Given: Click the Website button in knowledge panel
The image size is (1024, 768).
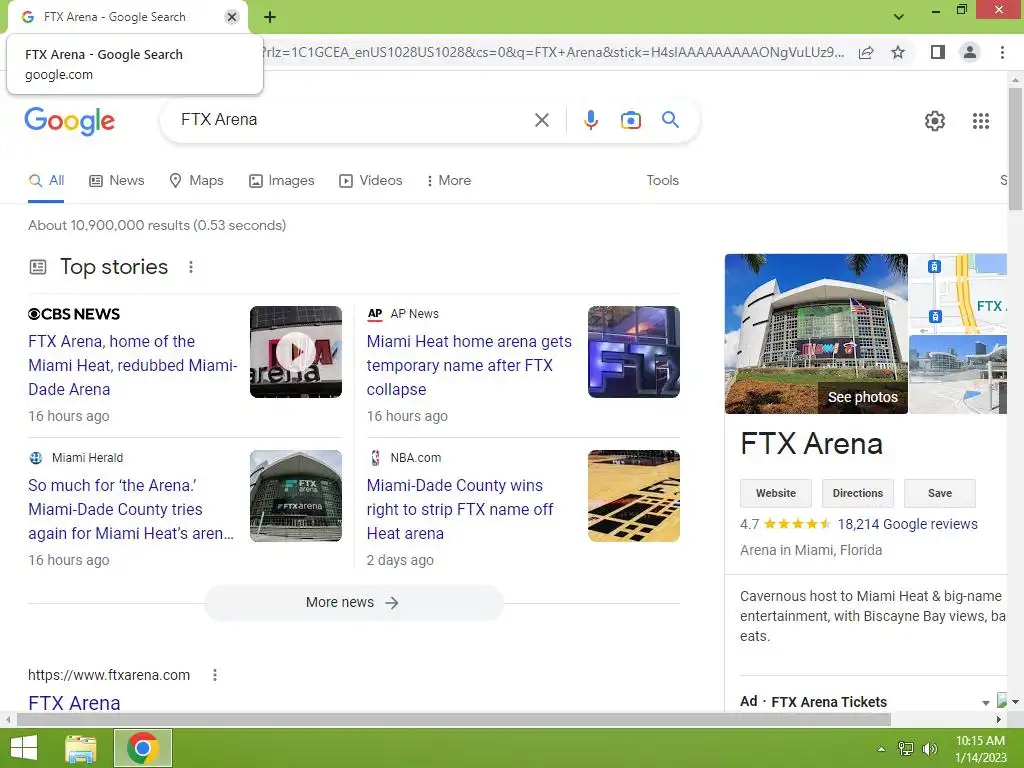Looking at the screenshot, I should pyautogui.click(x=776, y=493).
